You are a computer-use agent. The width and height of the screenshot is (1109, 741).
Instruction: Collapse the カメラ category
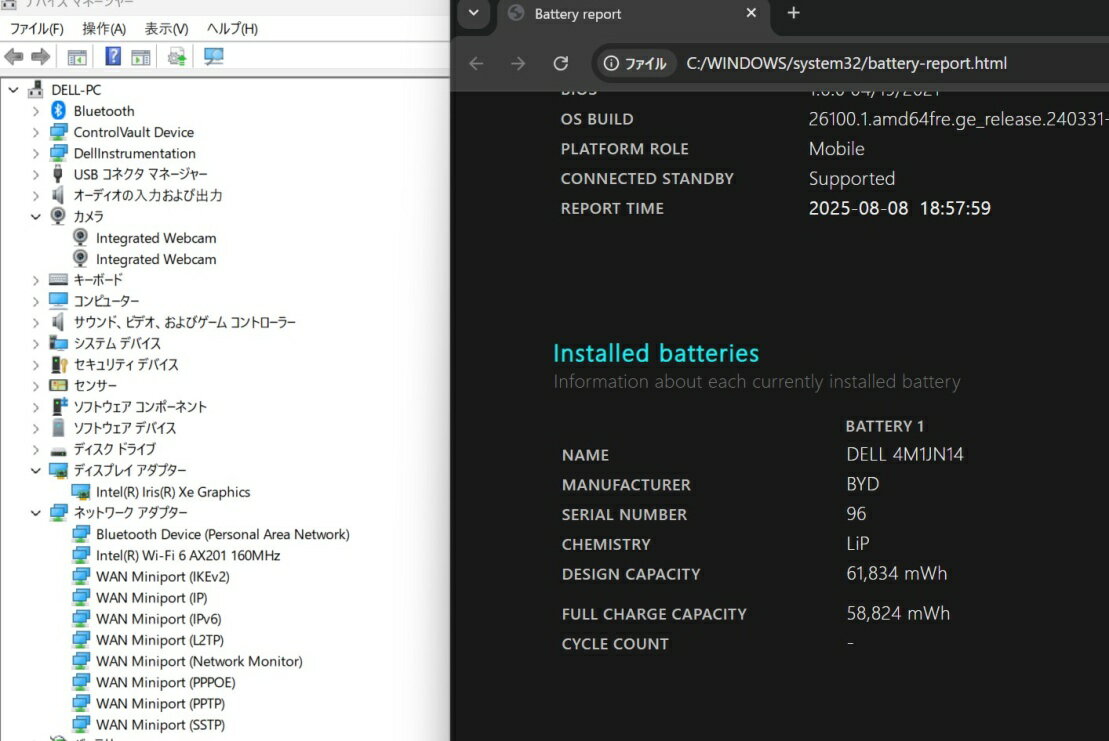click(x=36, y=217)
